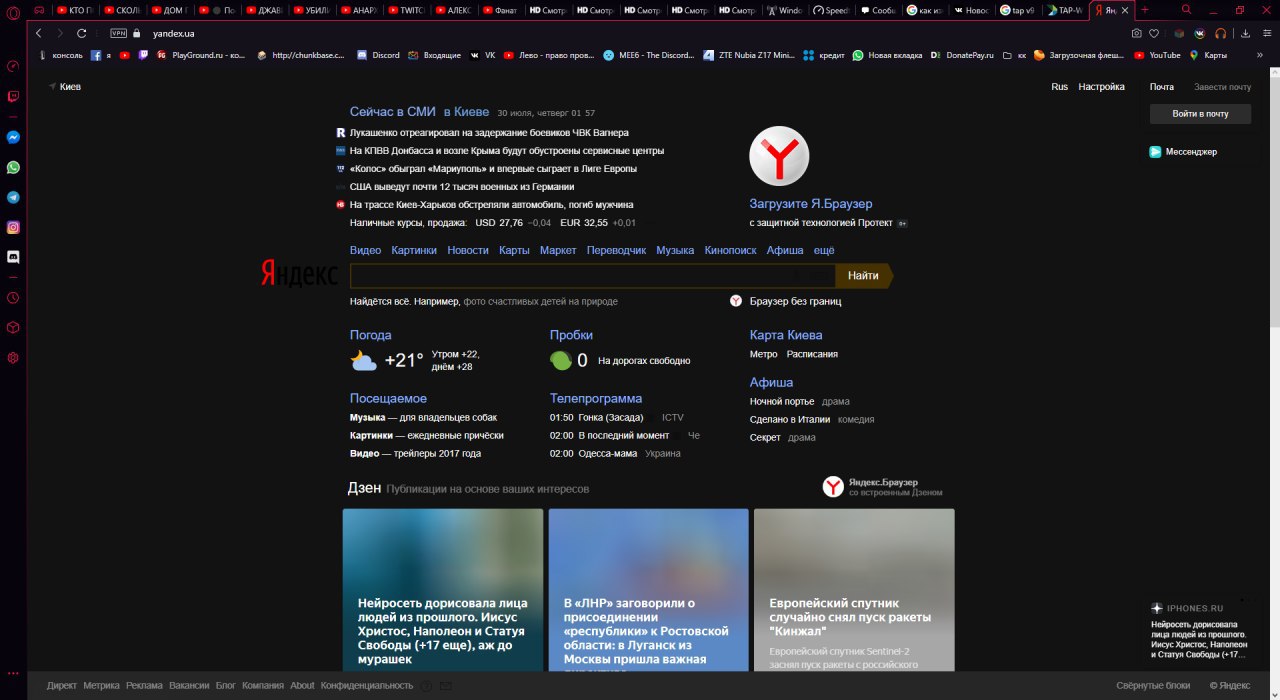Open the orange headphones extension icon
Viewport: 1280px width, 700px height.
1220,33
